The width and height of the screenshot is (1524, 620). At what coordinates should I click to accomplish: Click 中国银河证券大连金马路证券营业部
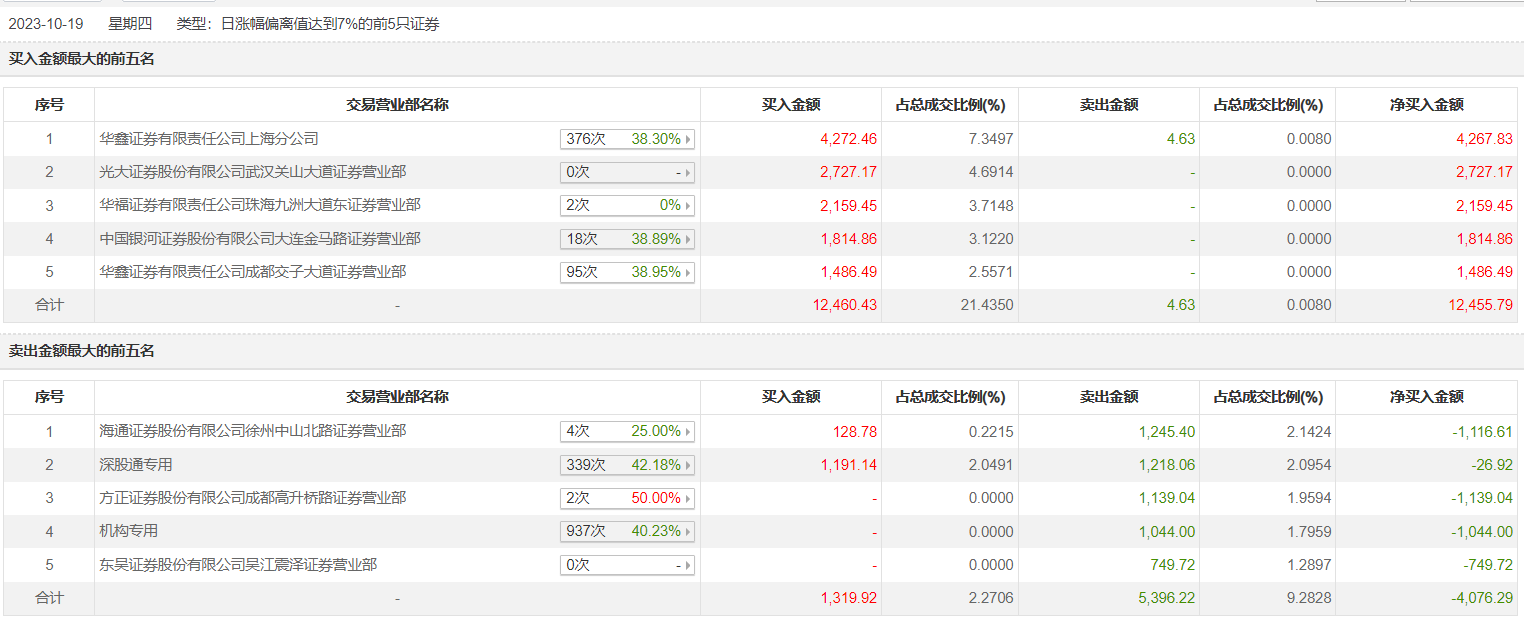click(x=260, y=239)
